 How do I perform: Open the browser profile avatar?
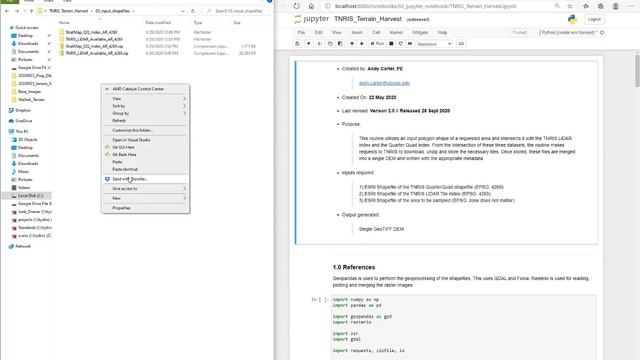(x=616, y=6)
